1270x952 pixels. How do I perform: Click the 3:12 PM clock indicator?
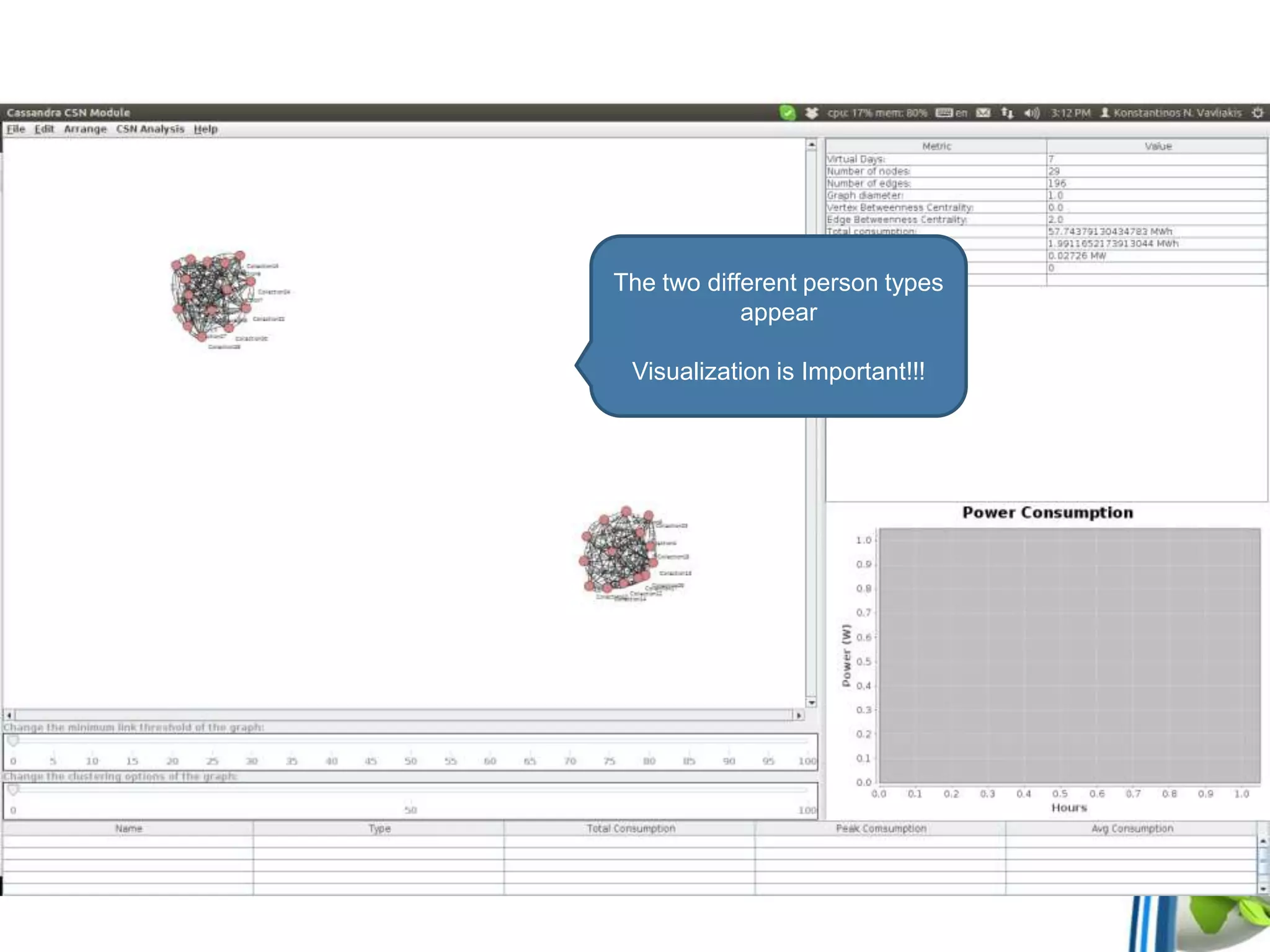tap(1070, 113)
